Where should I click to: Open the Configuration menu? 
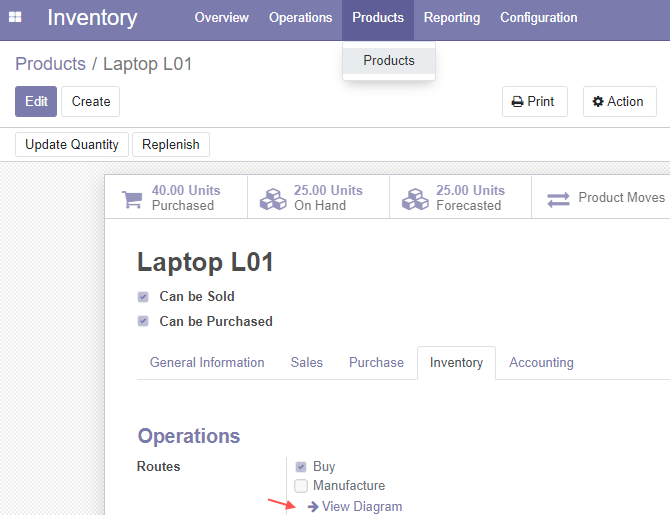tap(538, 18)
